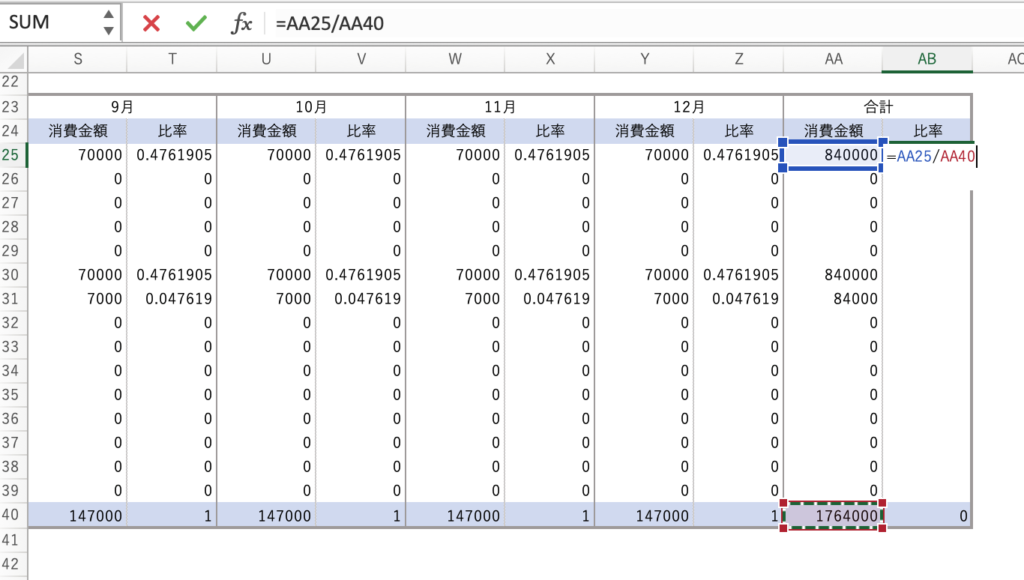Select column S header

(x=77, y=59)
